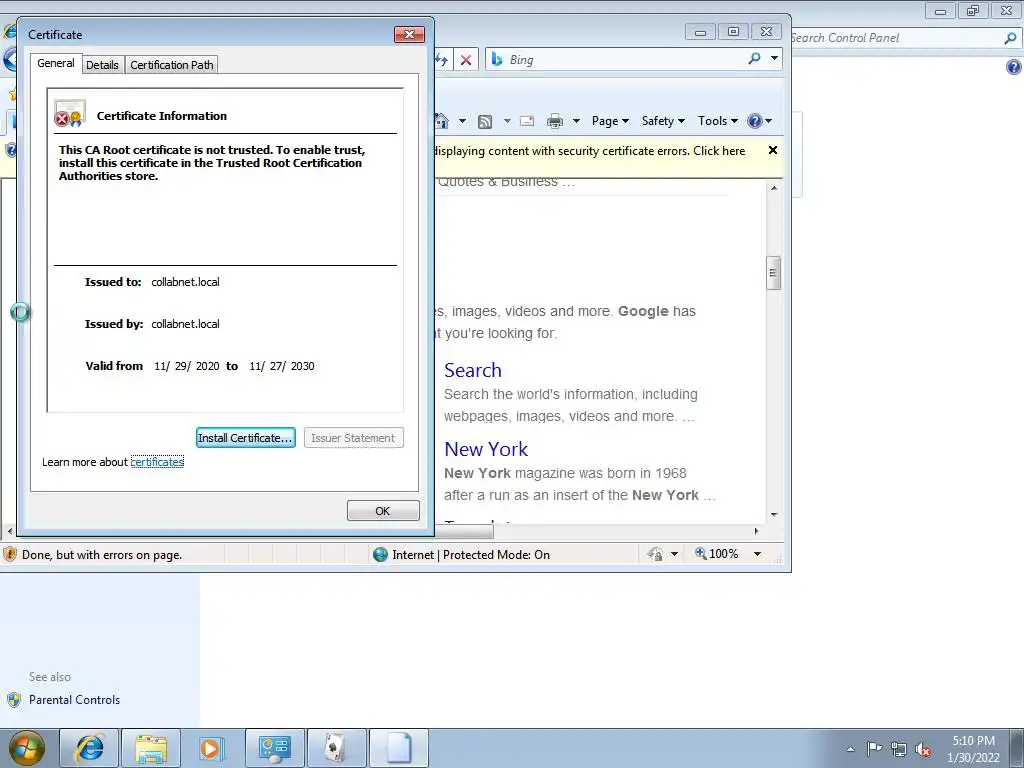Expand the Bing search provider dropdown
The width and height of the screenshot is (1024, 768).
coord(775,59)
